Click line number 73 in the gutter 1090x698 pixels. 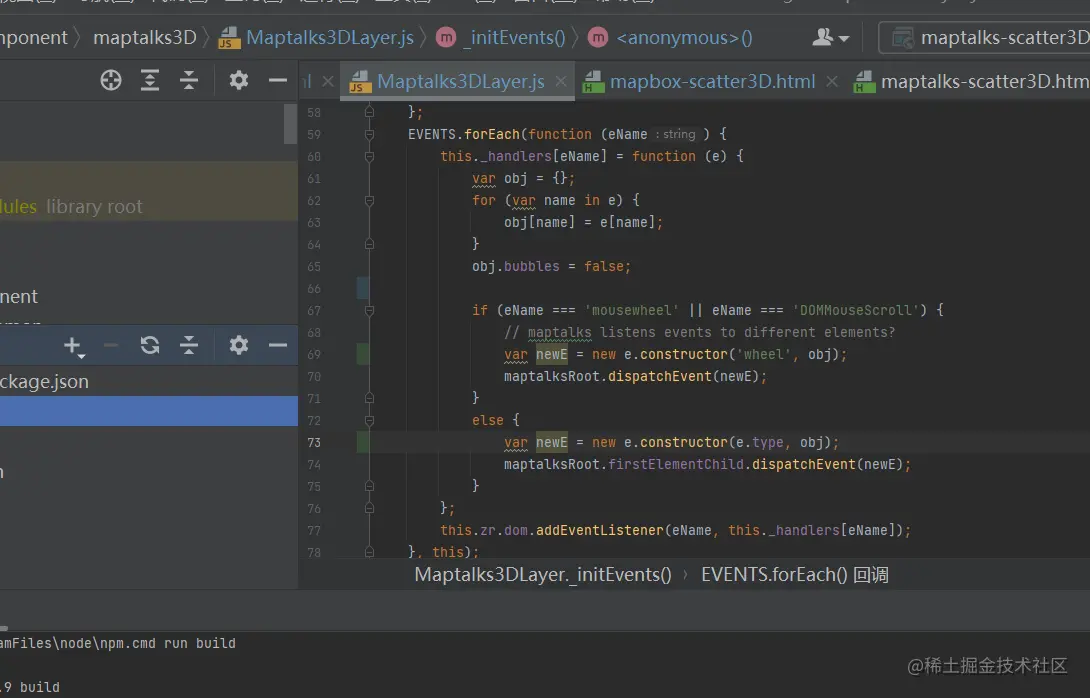pyautogui.click(x=314, y=443)
